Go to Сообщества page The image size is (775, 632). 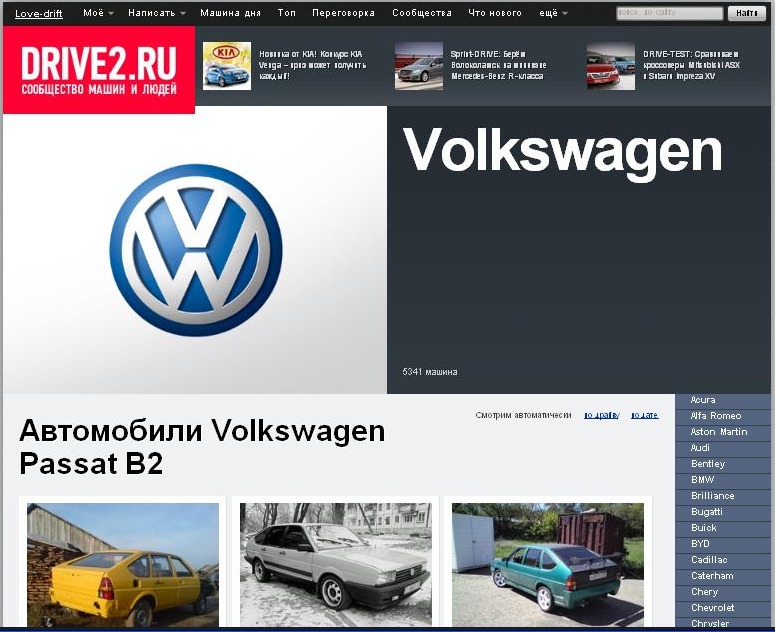click(422, 13)
